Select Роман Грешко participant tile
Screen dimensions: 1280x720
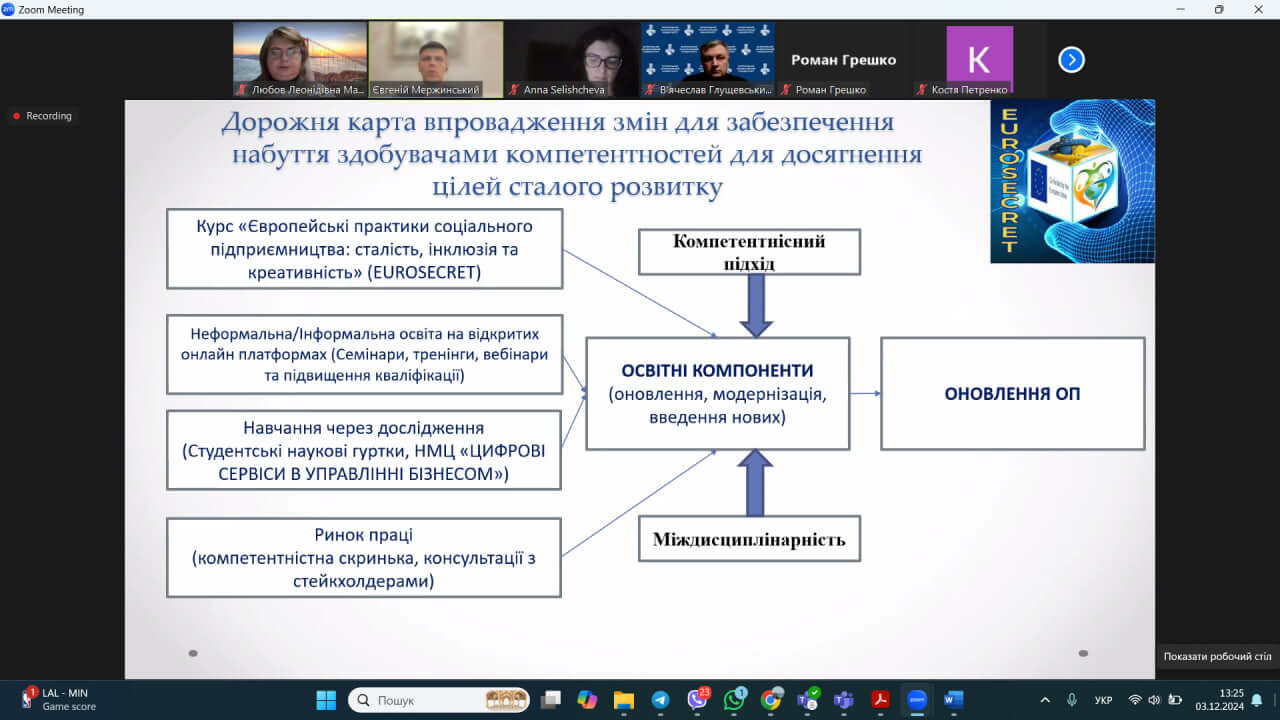[843, 60]
